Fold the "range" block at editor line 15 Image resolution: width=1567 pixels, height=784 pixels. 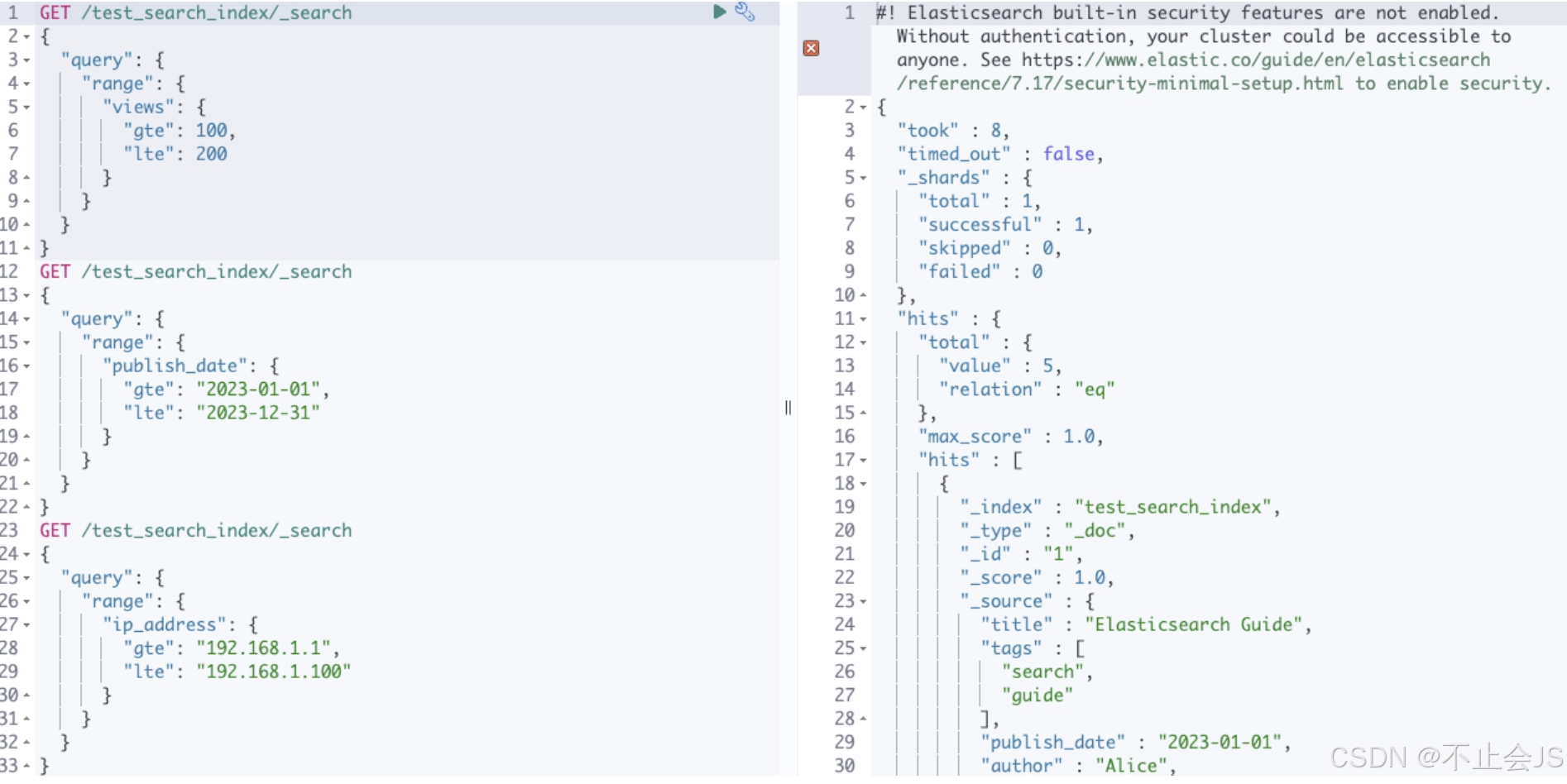coord(27,342)
